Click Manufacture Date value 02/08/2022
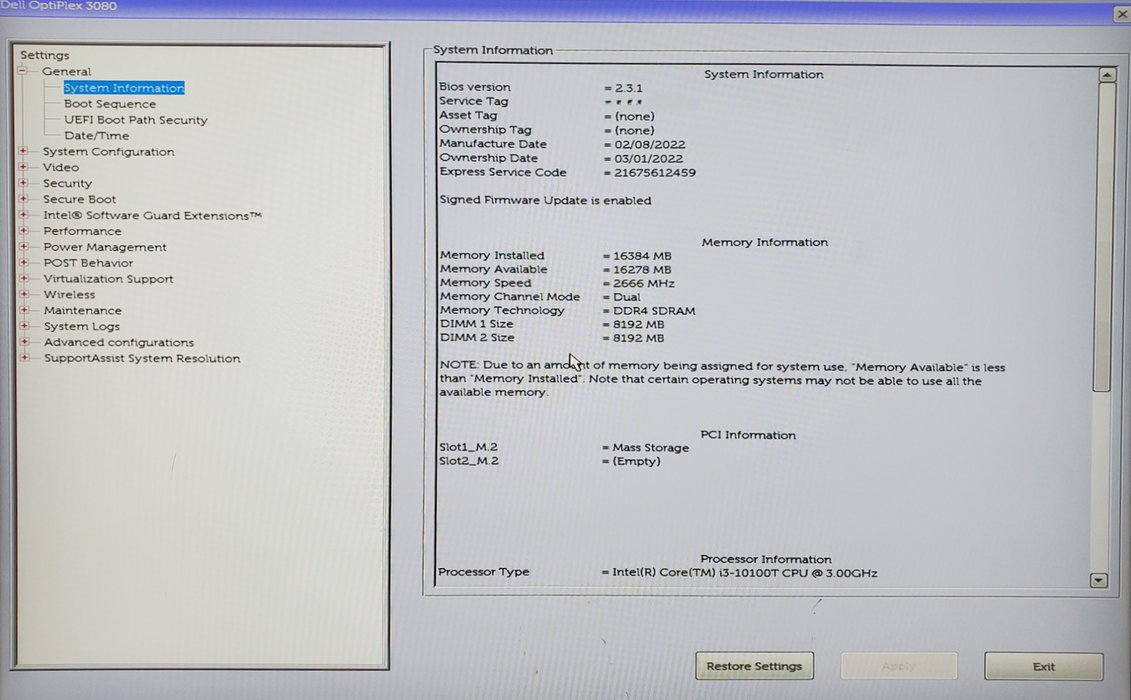Image resolution: width=1131 pixels, height=700 pixels. pyautogui.click(x=650, y=144)
